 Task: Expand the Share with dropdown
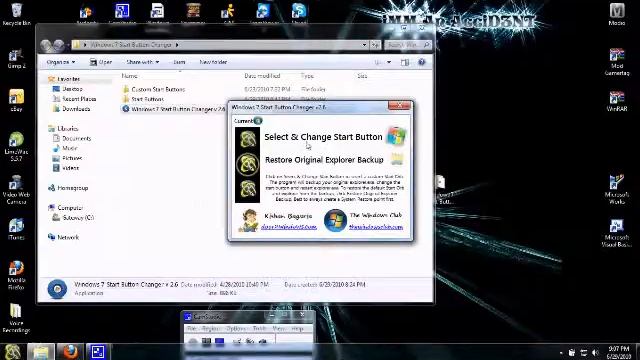point(142,62)
